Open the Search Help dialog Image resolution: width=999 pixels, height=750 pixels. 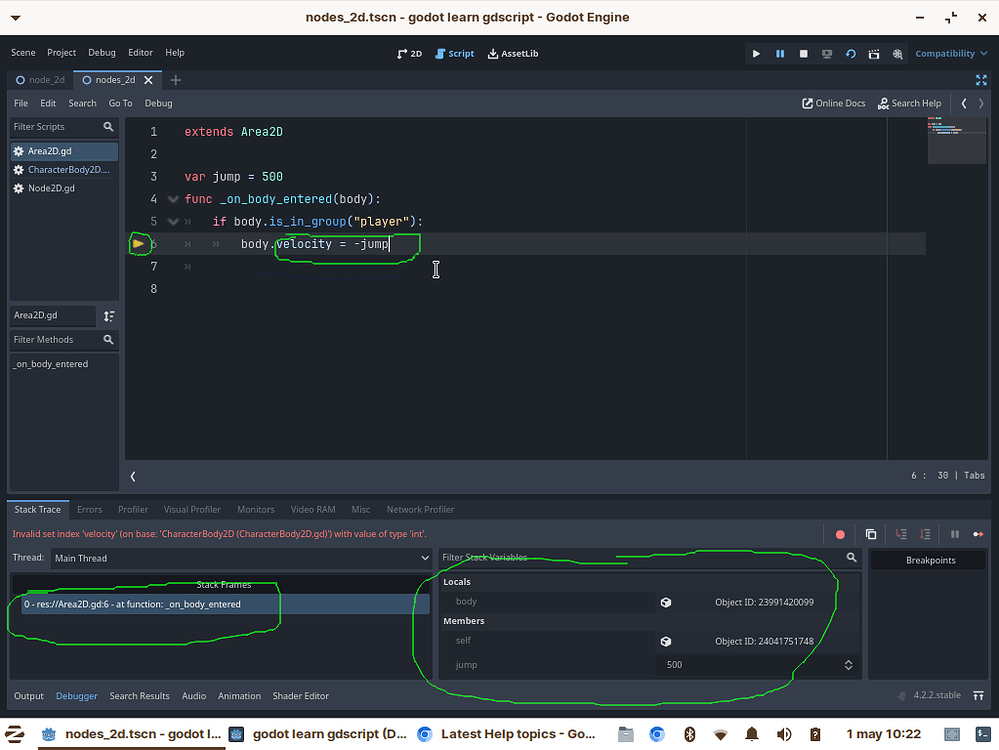[x=909, y=103]
